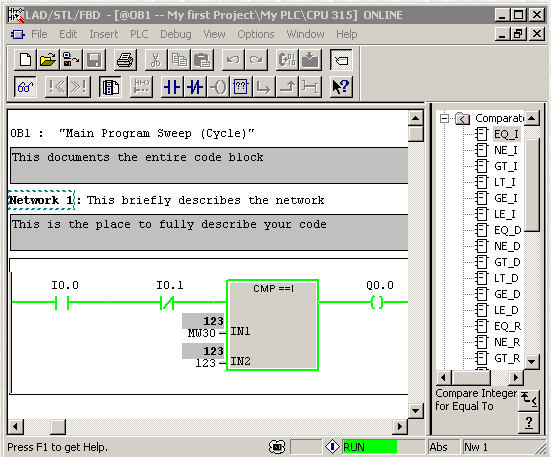Redo with the forward arrow icon
The width and height of the screenshot is (551, 457).
(256, 60)
